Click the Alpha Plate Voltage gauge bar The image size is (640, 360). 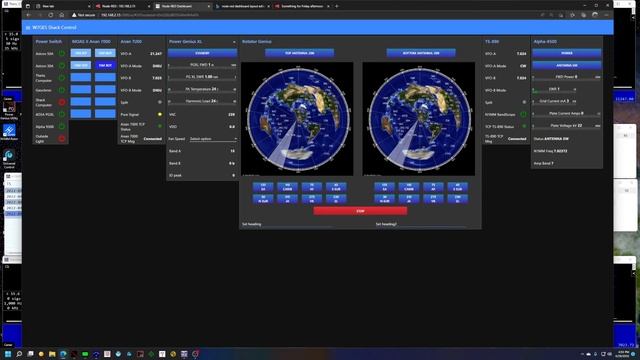[x=567, y=126]
